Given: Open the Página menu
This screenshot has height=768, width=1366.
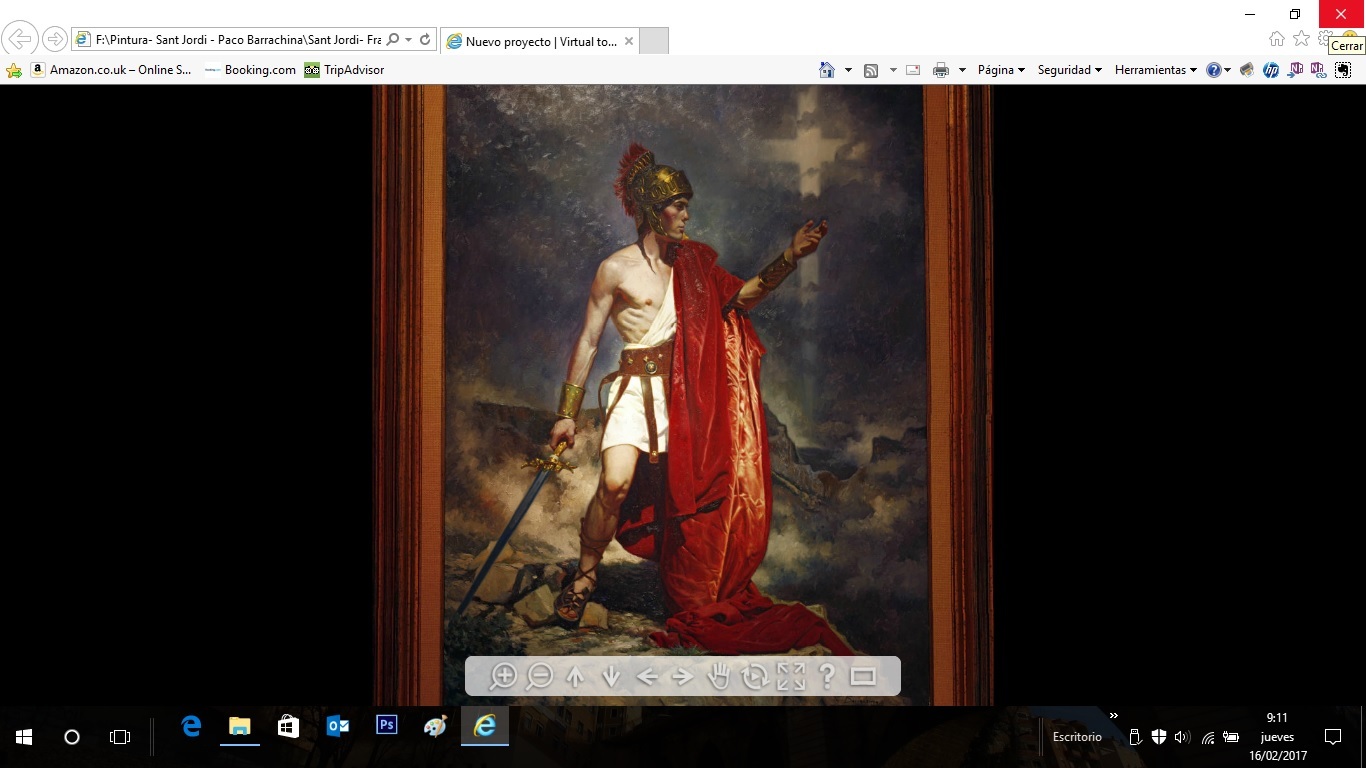Looking at the screenshot, I should pos(1002,70).
